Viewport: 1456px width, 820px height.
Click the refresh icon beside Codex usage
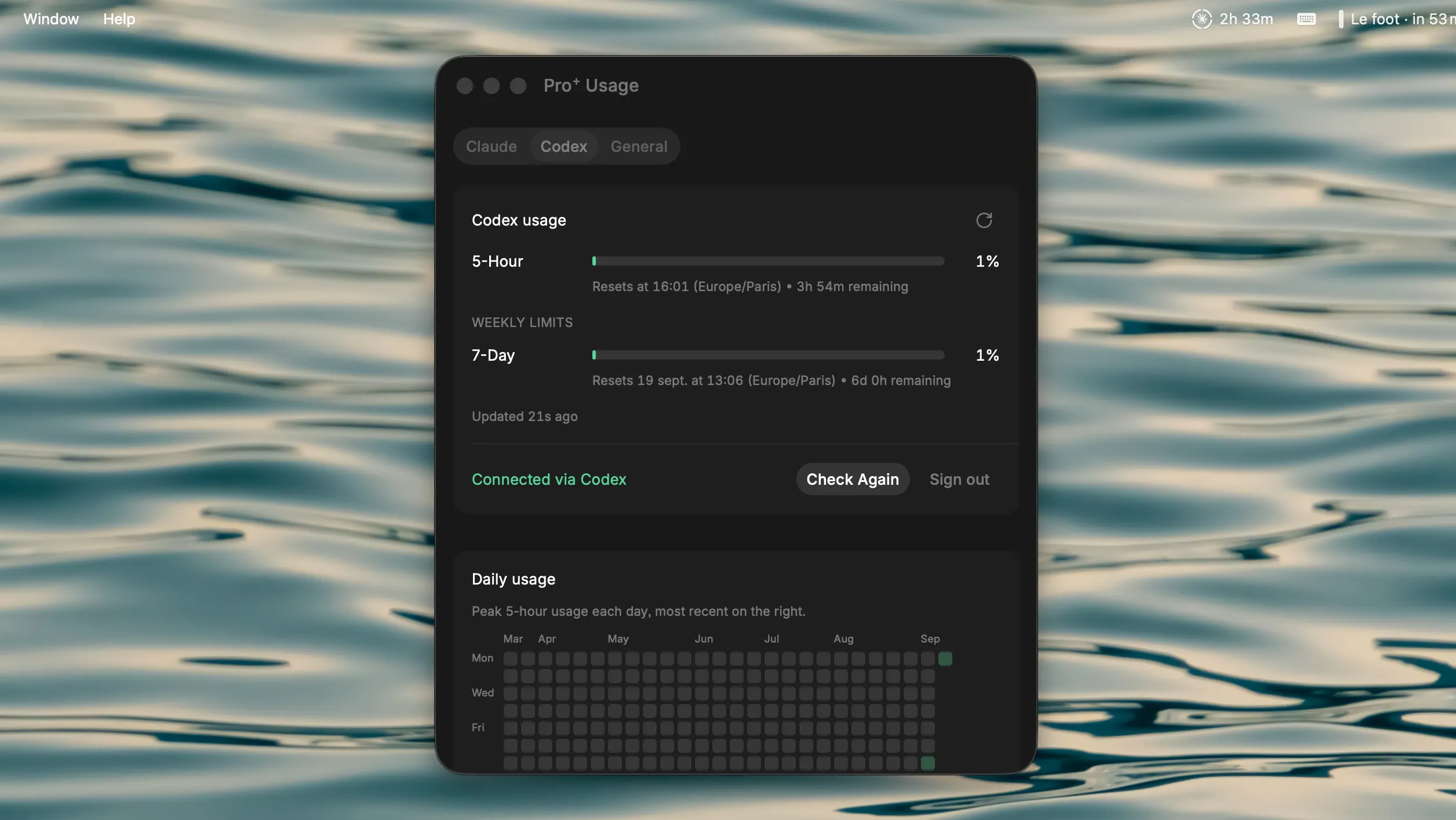pos(984,220)
